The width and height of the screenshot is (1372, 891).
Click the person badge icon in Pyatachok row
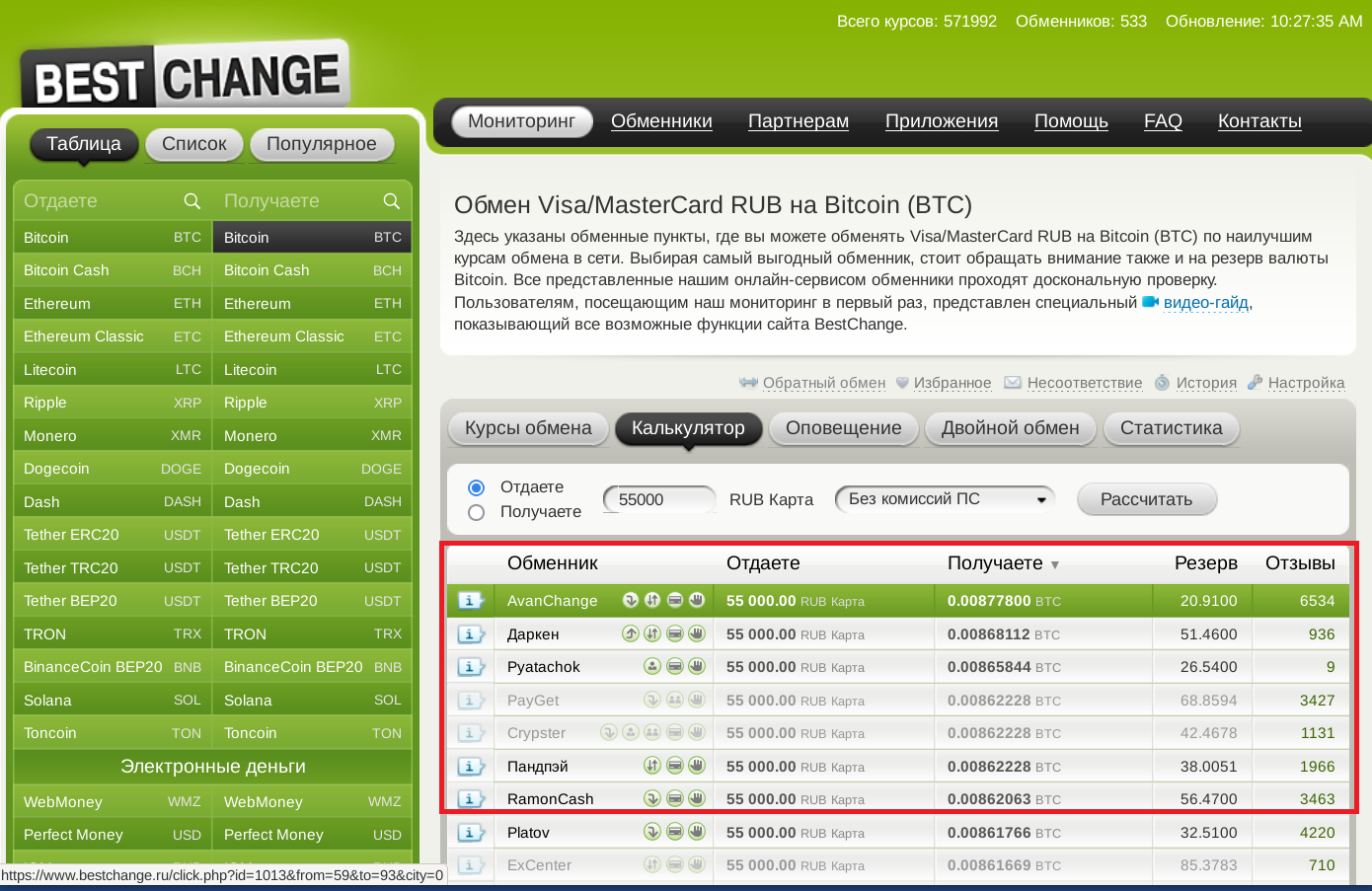coord(652,666)
